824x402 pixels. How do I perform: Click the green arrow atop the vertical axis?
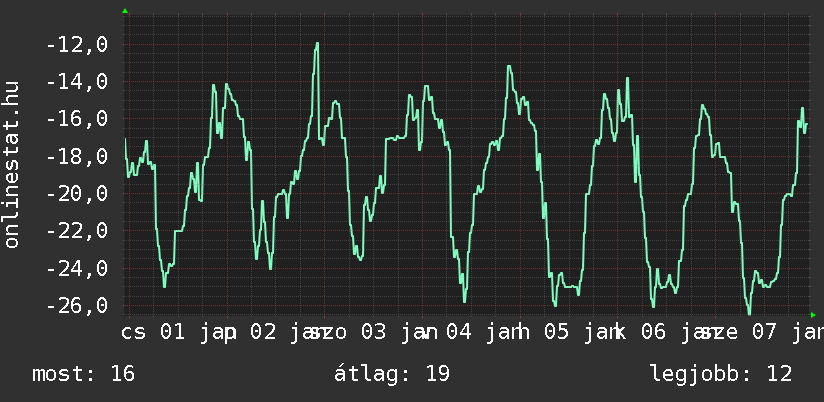(125, 11)
